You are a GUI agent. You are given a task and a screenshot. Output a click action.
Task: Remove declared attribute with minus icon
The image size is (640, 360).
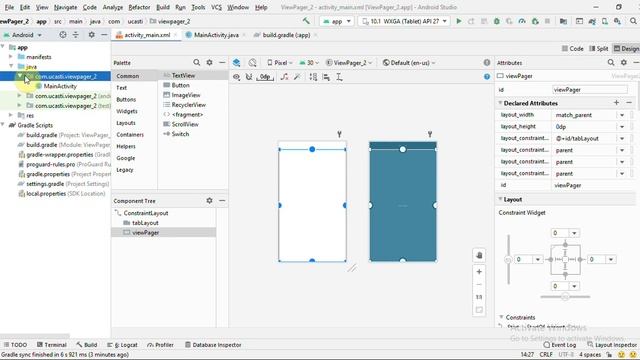pyautogui.click(x=629, y=103)
